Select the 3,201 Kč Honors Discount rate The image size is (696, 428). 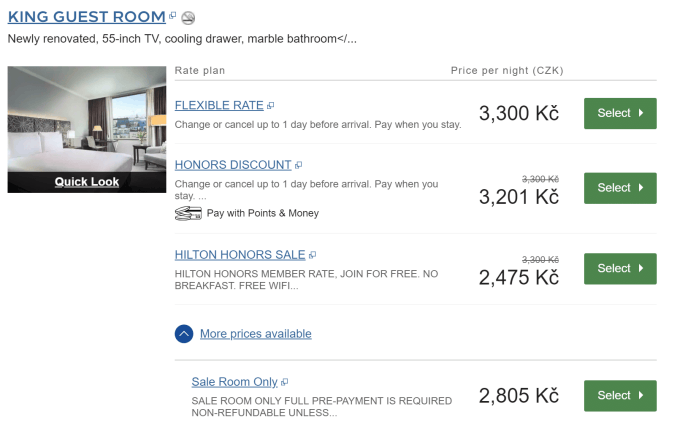pyautogui.click(x=620, y=188)
